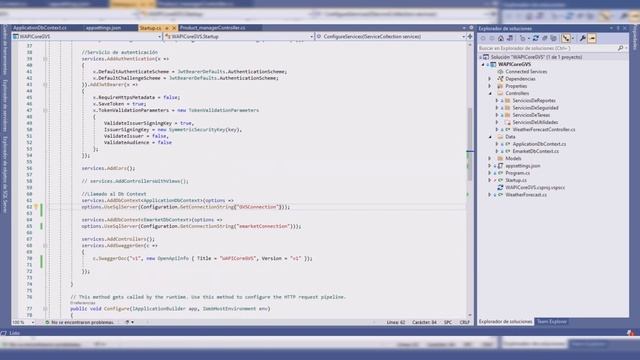This screenshot has width=640, height=360.
Task: Expand the ServiciosDeTareas folder
Action: click(497, 115)
